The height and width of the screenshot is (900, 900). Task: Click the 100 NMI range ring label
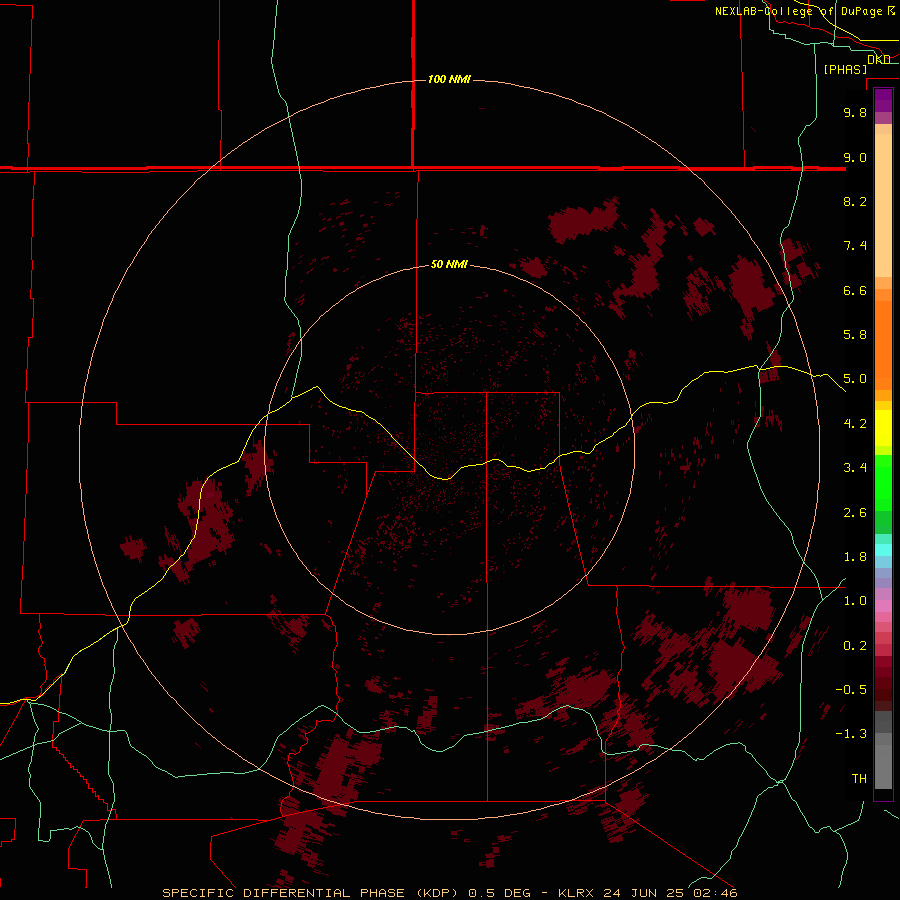tap(449, 79)
